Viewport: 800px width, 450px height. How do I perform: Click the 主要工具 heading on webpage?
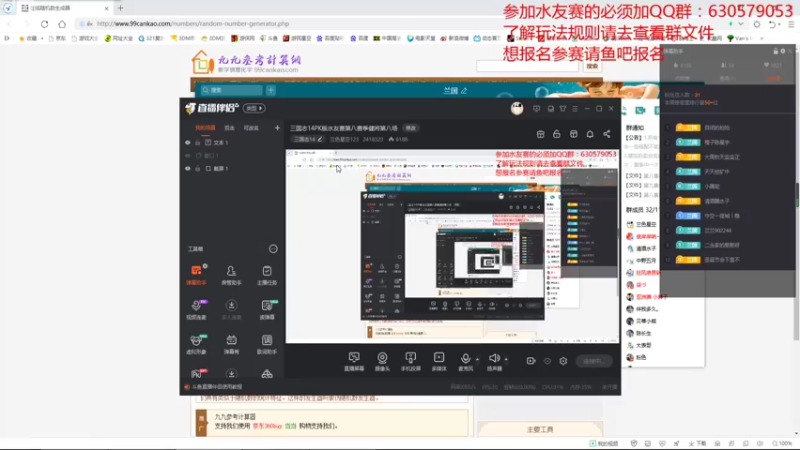click(540, 430)
